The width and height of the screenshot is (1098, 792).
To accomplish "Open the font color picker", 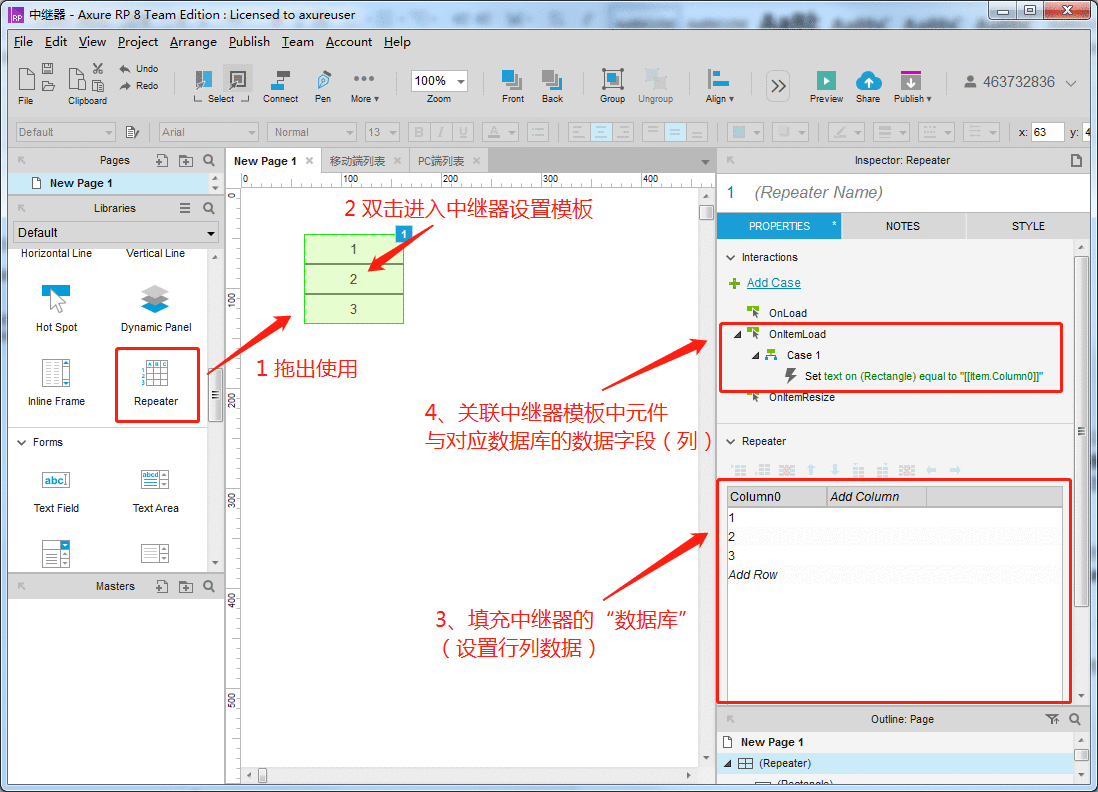I will point(501,132).
